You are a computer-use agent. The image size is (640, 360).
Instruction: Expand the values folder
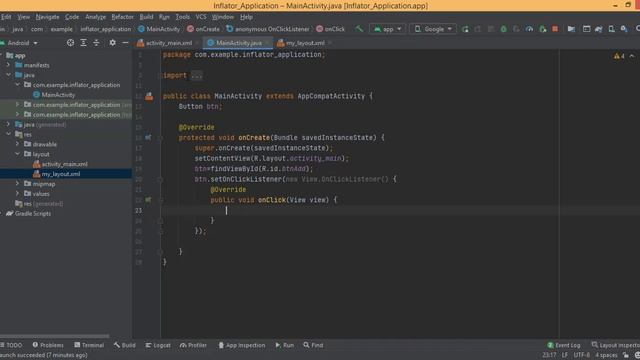click(x=17, y=193)
